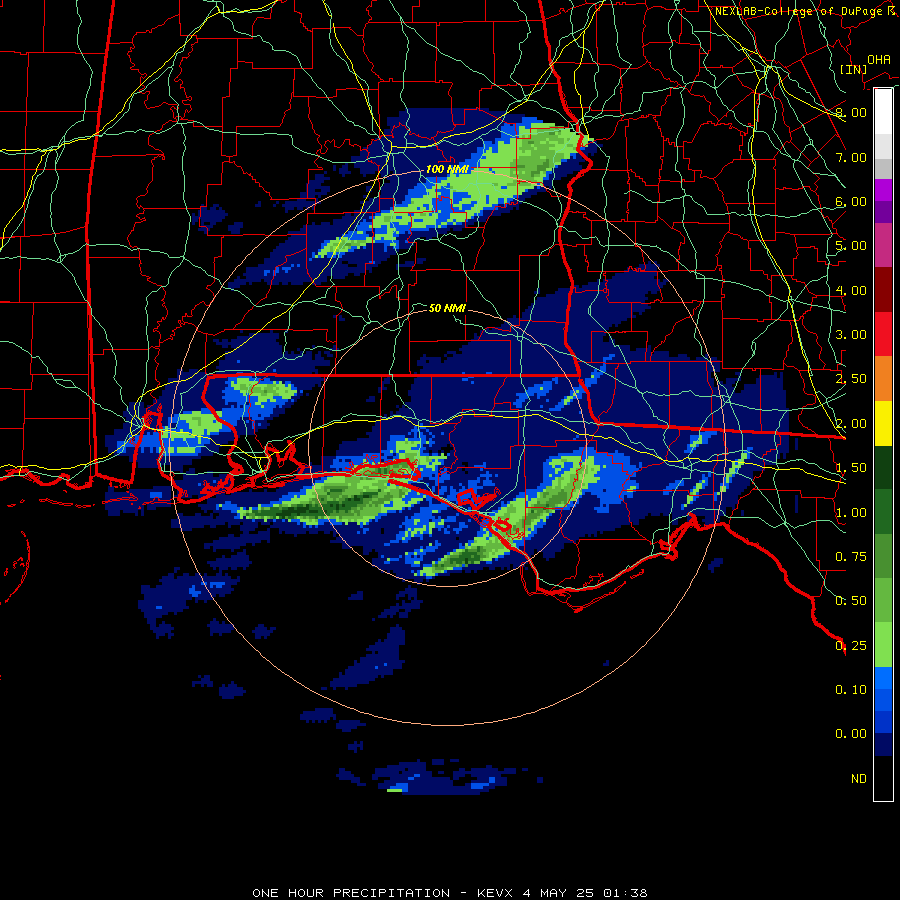Select the white swatch atop the legend

click(883, 111)
